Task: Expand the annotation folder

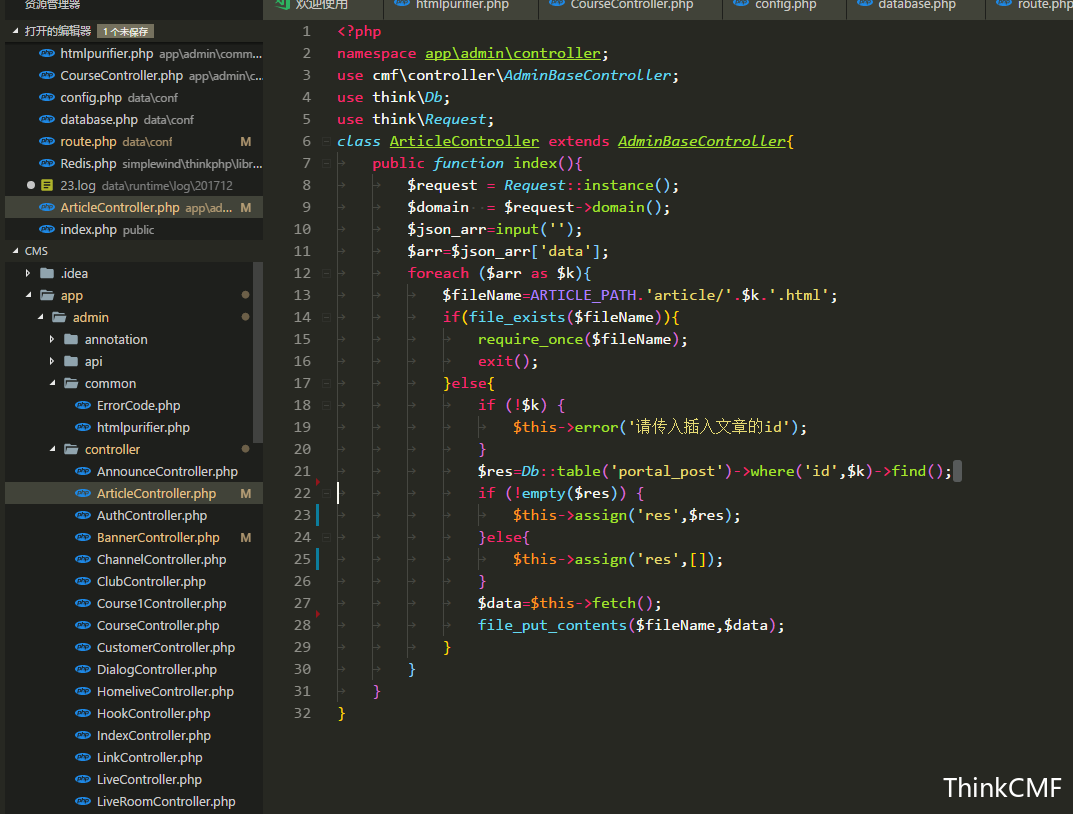Action: coord(52,339)
